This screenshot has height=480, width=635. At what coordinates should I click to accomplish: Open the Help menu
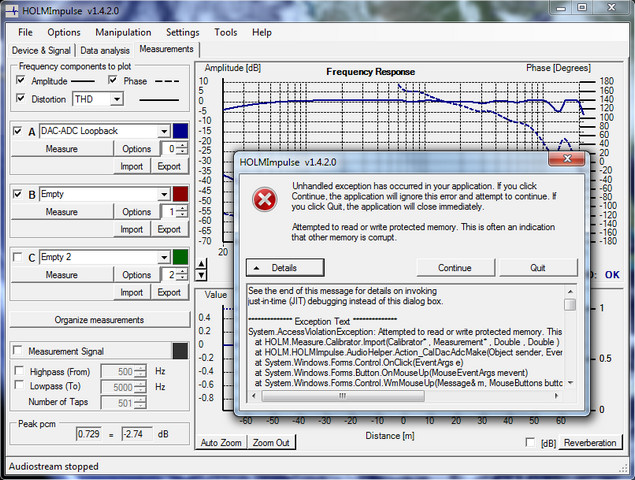point(262,32)
